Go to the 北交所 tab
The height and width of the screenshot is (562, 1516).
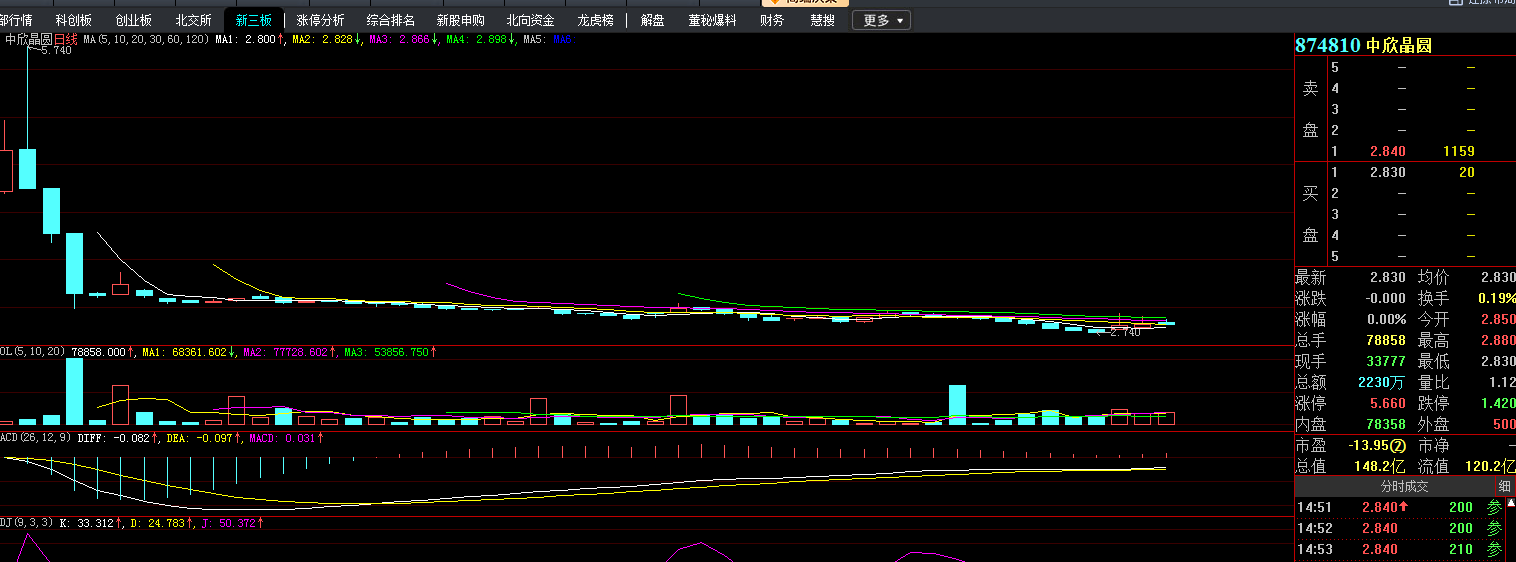click(193, 20)
